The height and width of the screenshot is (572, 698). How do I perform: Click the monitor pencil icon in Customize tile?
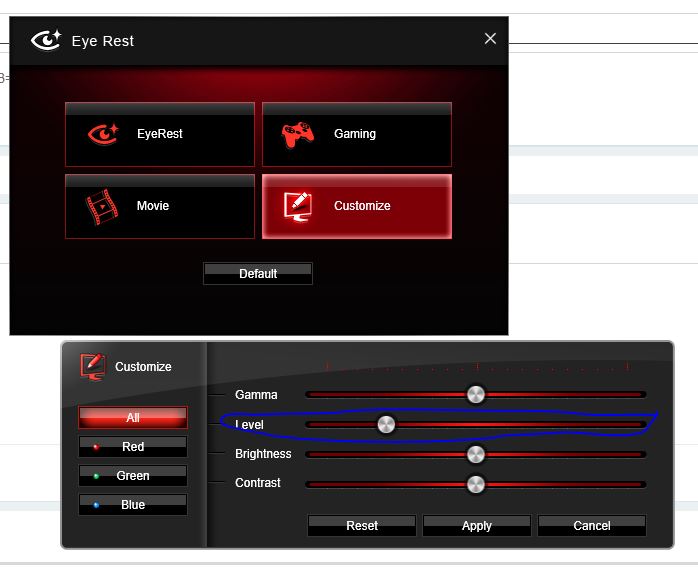point(298,207)
